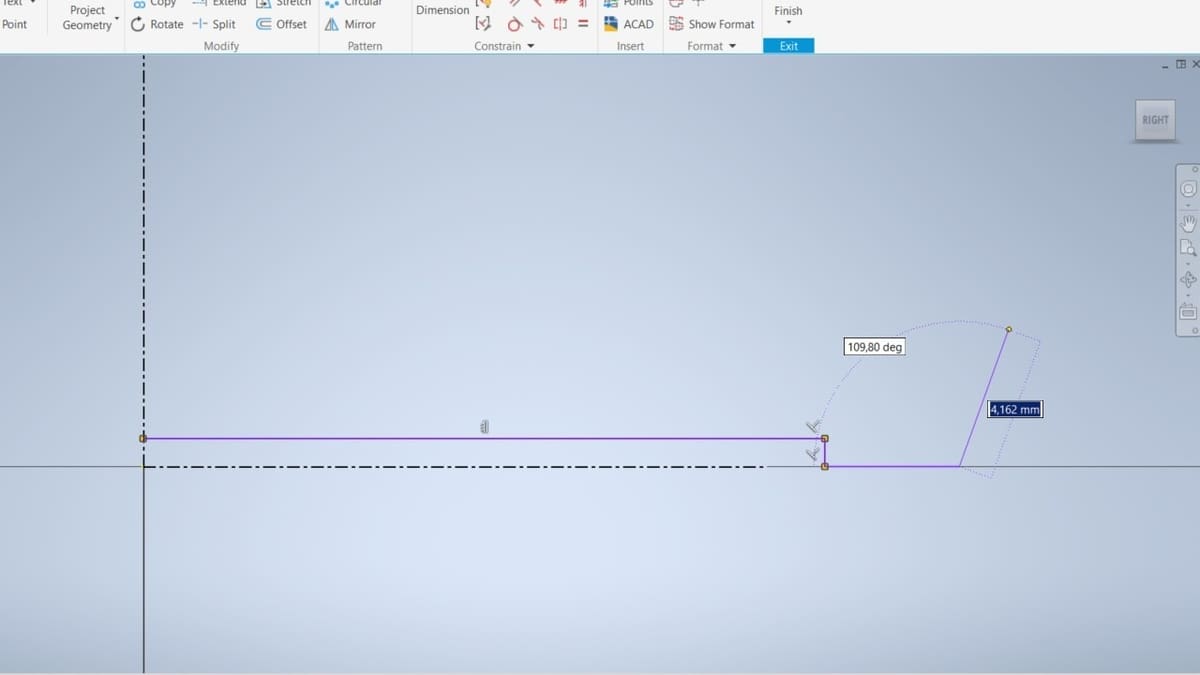Restore the sketch document window
This screenshot has height=675, width=1200.
1181,64
